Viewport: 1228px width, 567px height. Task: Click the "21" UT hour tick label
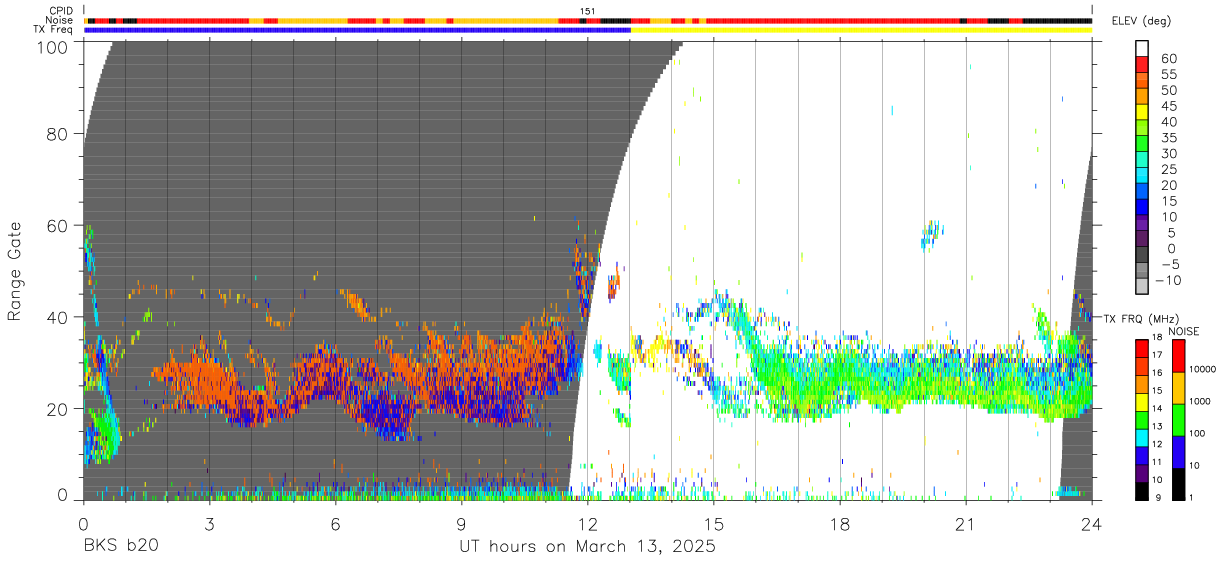coord(965,523)
